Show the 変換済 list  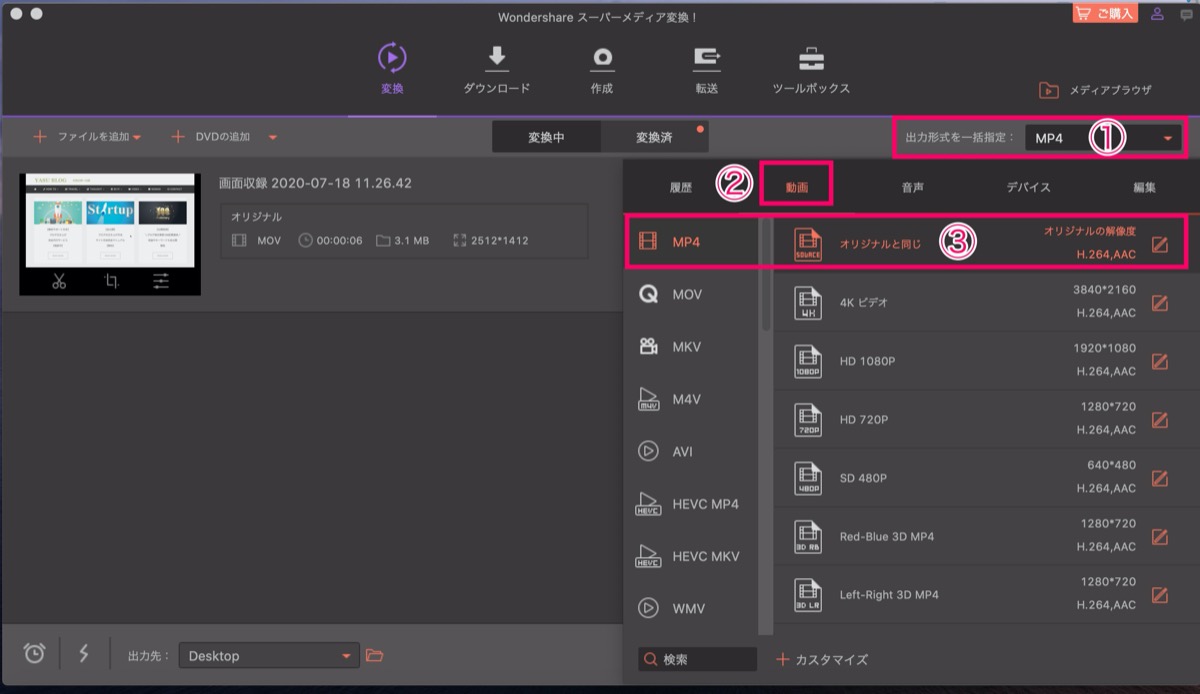[x=654, y=138]
